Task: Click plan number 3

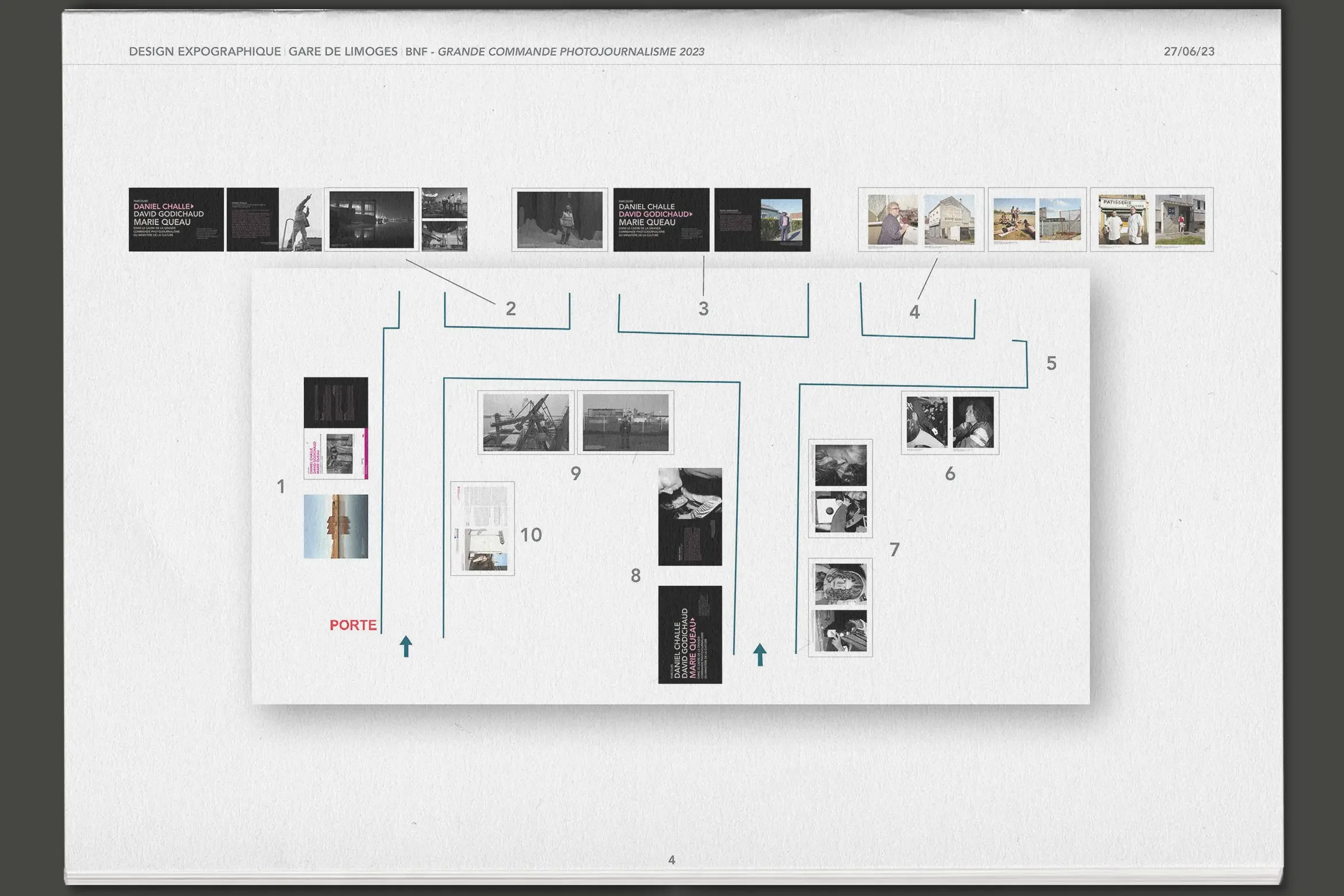Action: 703,309
